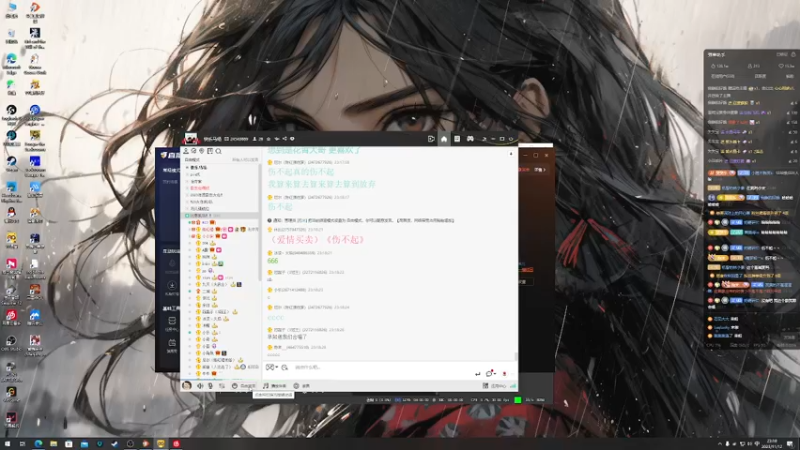The width and height of the screenshot is (800, 450).
Task: Click the green status square in the OBS status bar
Action: coord(518,400)
